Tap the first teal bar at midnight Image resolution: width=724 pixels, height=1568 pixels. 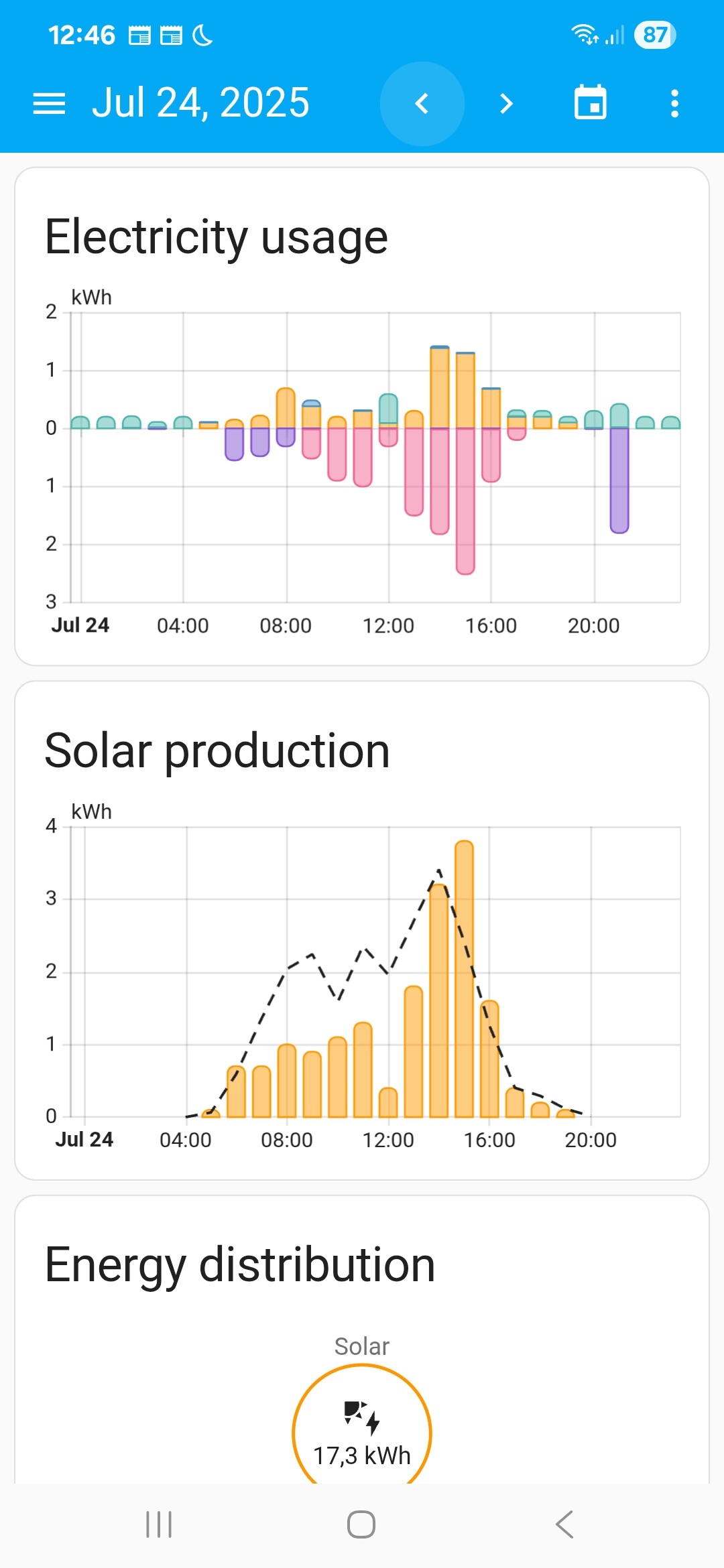pyautogui.click(x=80, y=423)
